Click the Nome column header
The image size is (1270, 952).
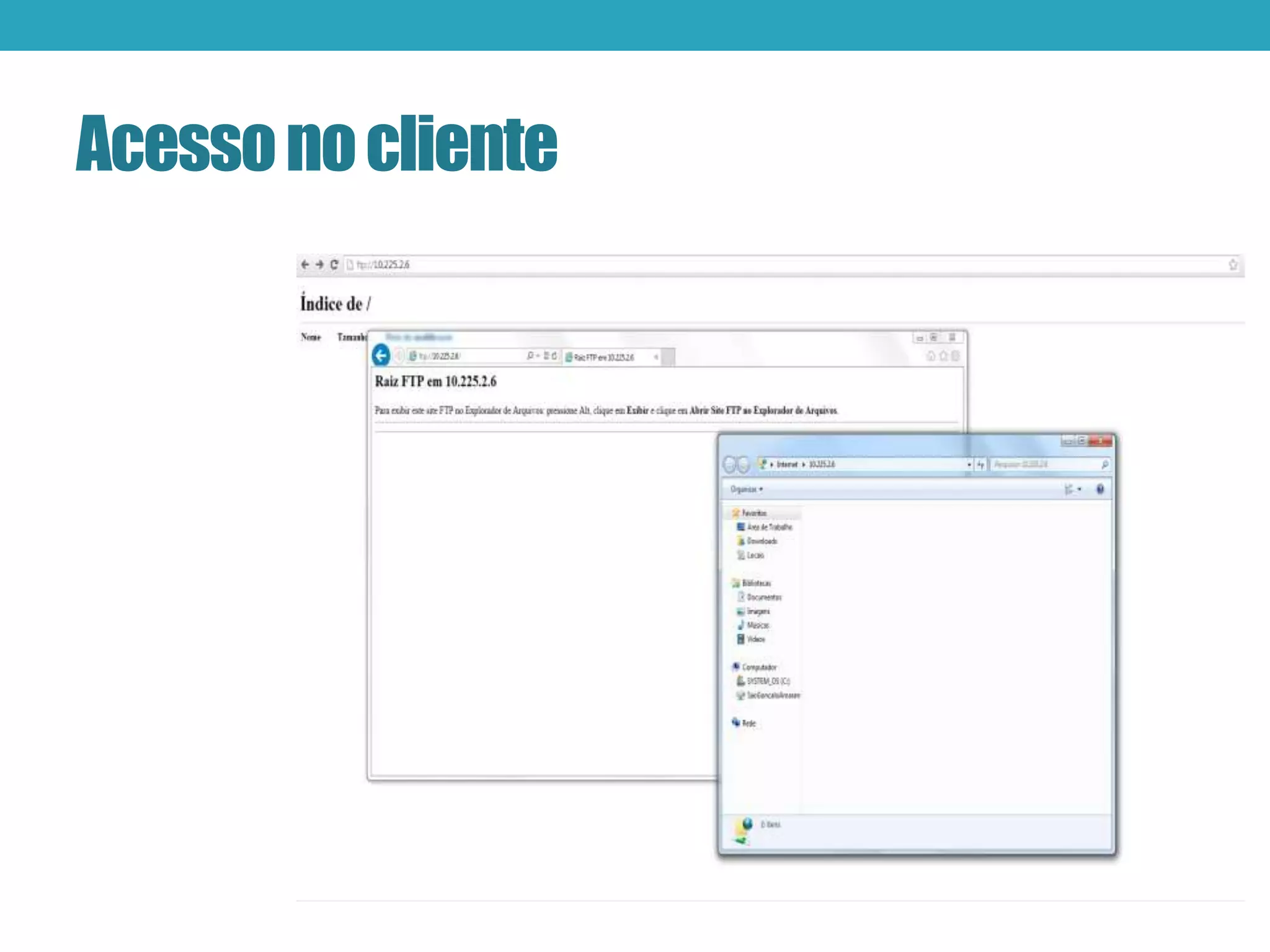(311, 337)
